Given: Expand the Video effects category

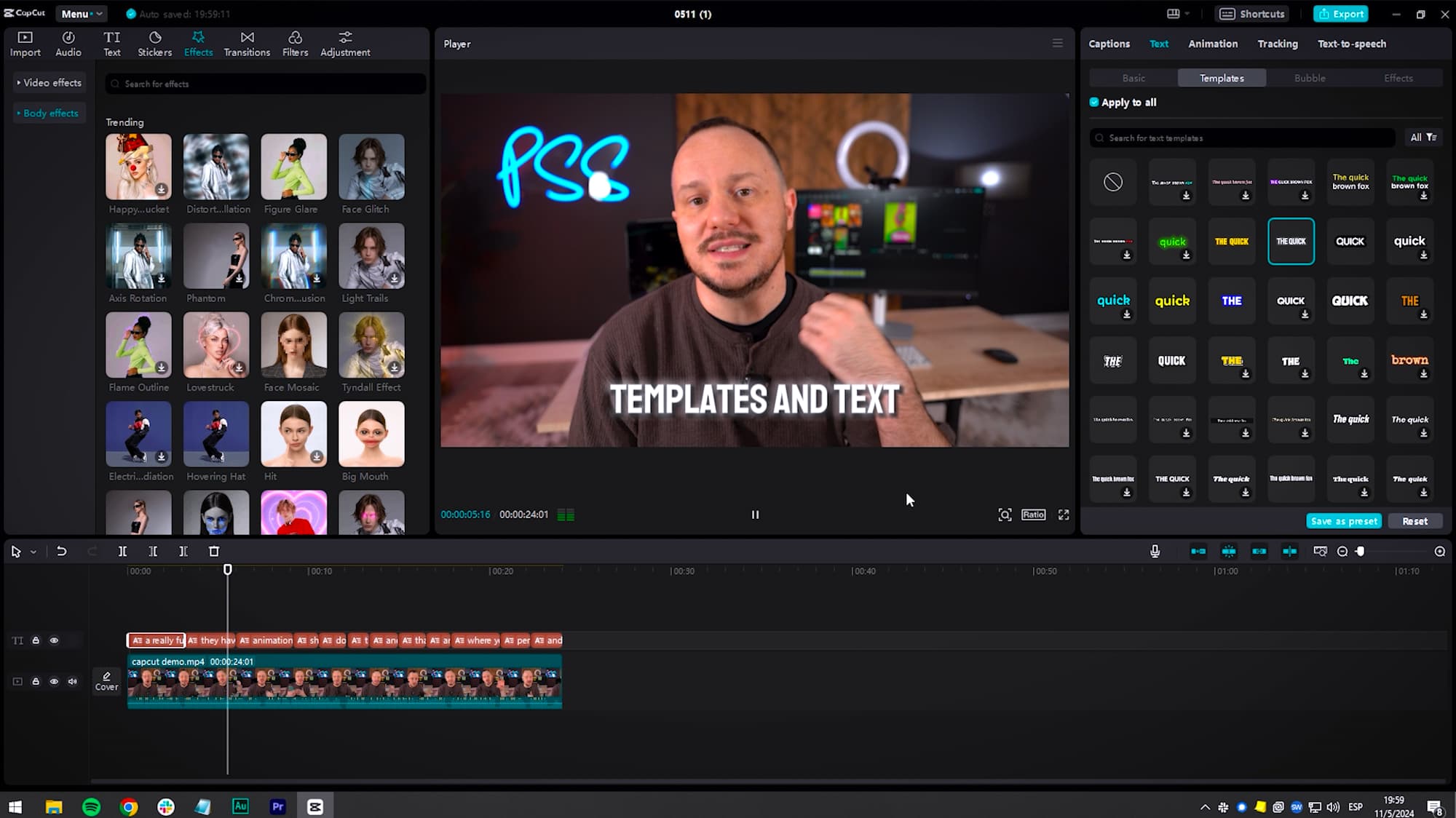Looking at the screenshot, I should (49, 83).
